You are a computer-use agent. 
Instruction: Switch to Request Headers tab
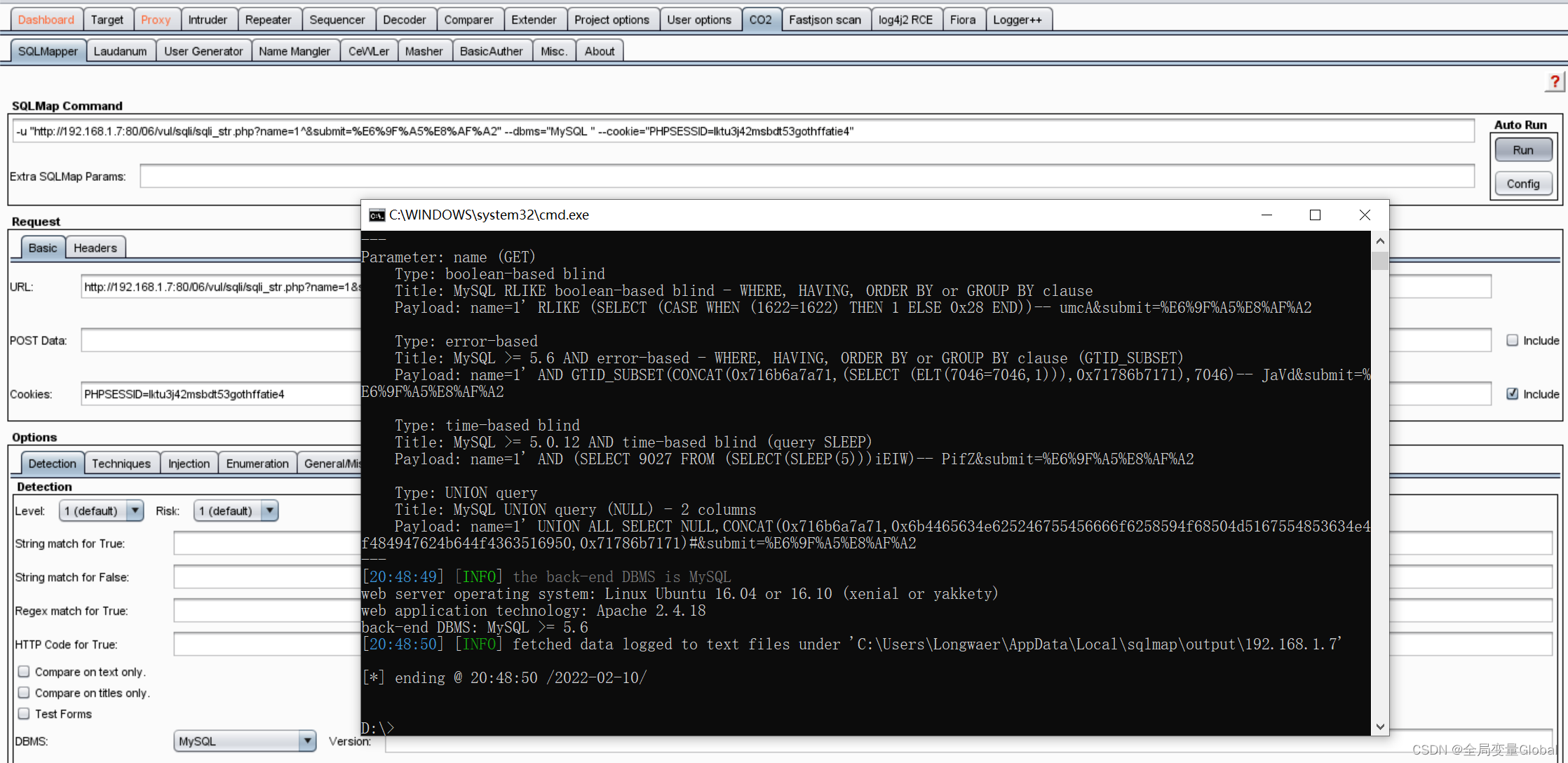pyautogui.click(x=95, y=248)
